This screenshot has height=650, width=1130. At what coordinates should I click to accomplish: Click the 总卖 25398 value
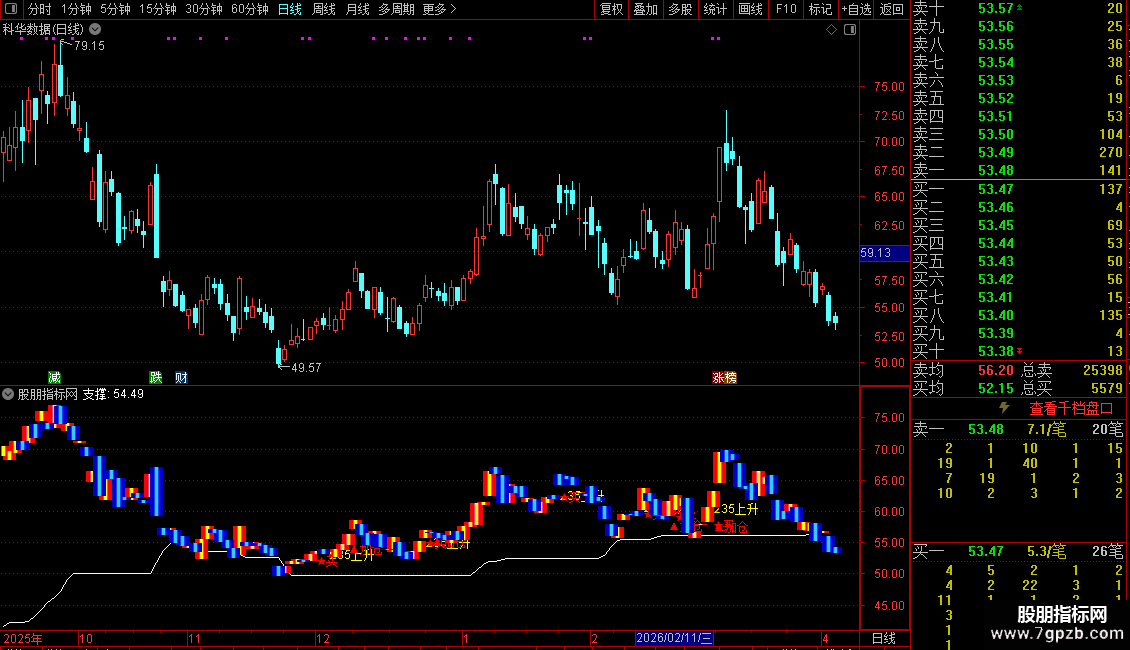1102,370
